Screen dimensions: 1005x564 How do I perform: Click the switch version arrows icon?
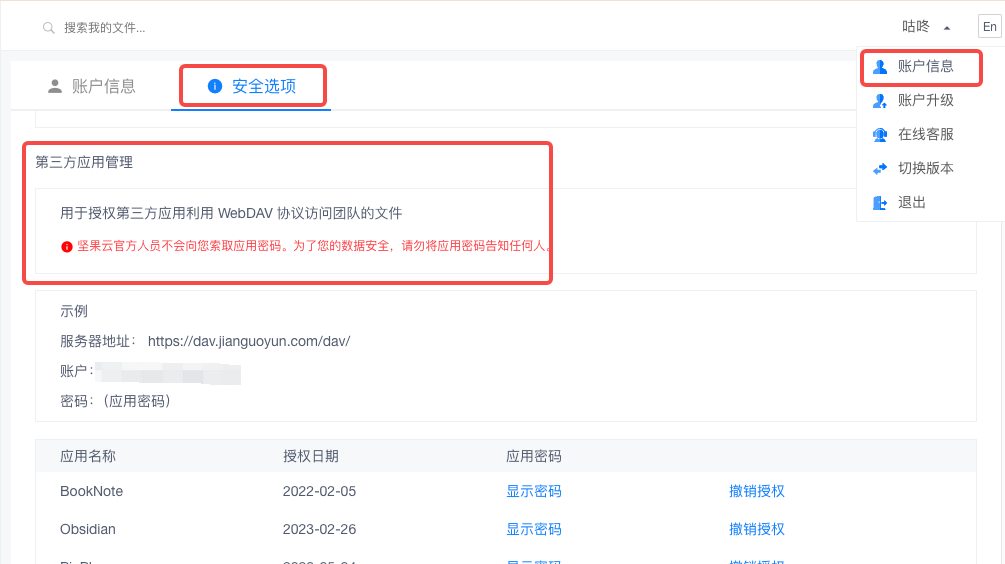click(x=880, y=169)
